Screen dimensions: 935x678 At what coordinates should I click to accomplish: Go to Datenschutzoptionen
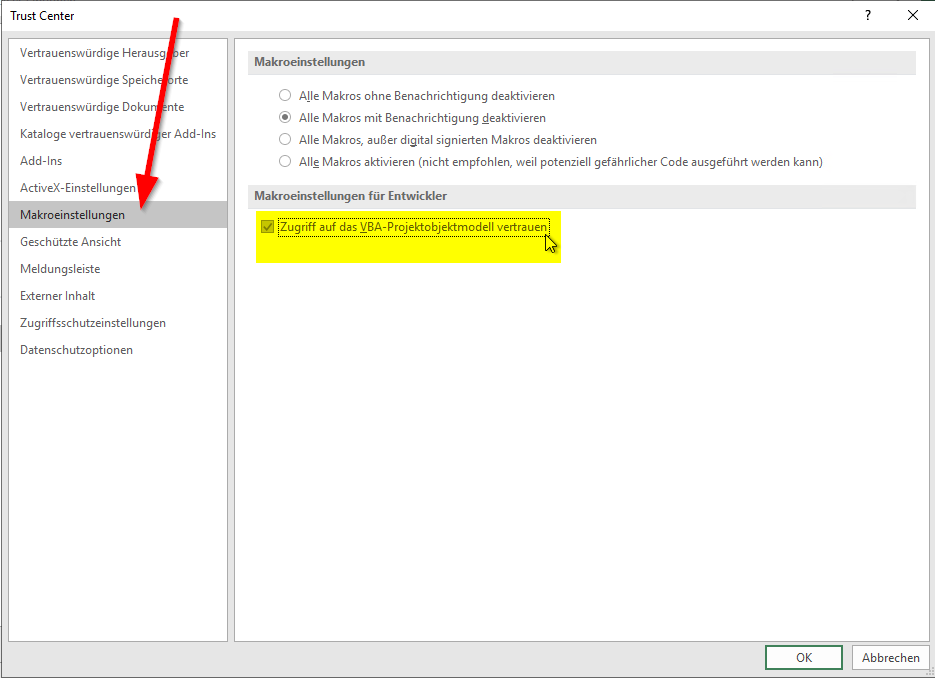(x=77, y=350)
